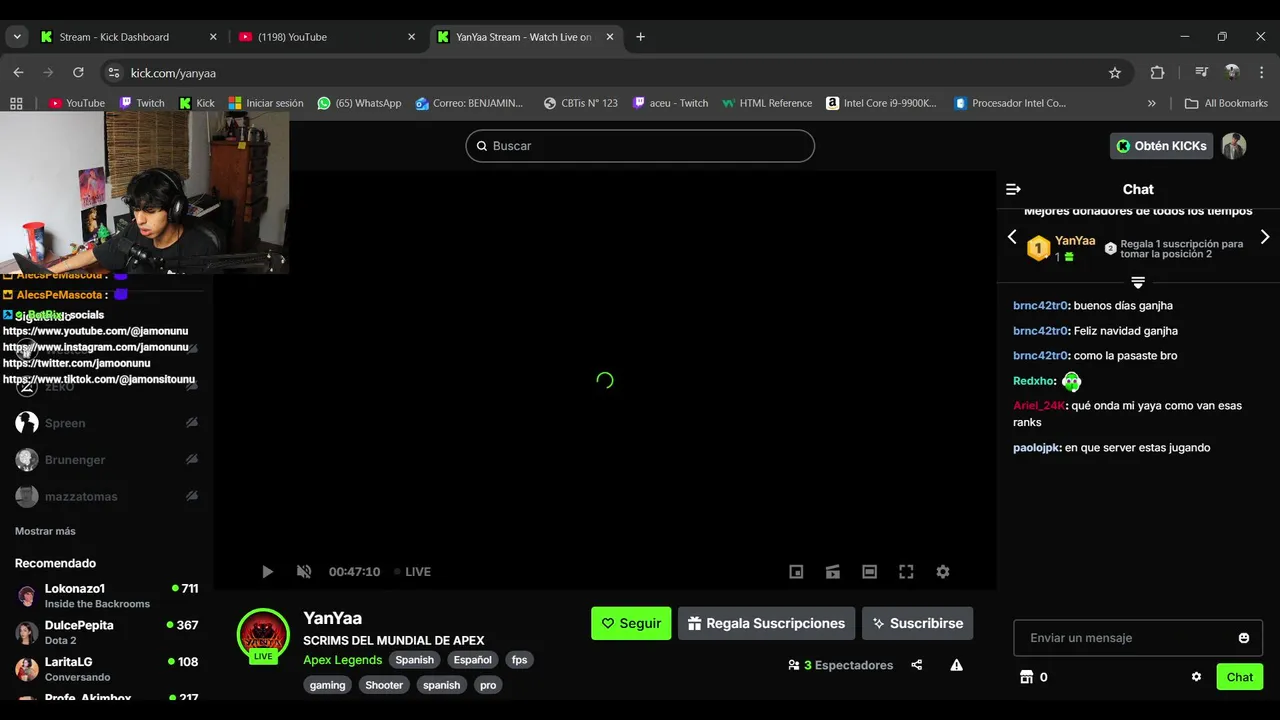
Task: Select the gaming tag
Action: point(327,685)
